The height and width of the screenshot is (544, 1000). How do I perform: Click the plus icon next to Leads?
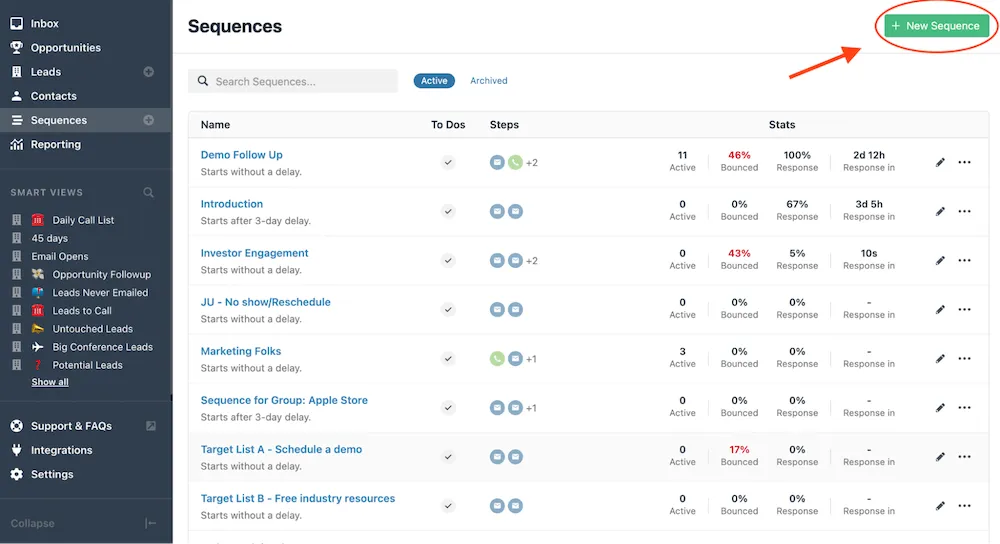click(x=149, y=72)
